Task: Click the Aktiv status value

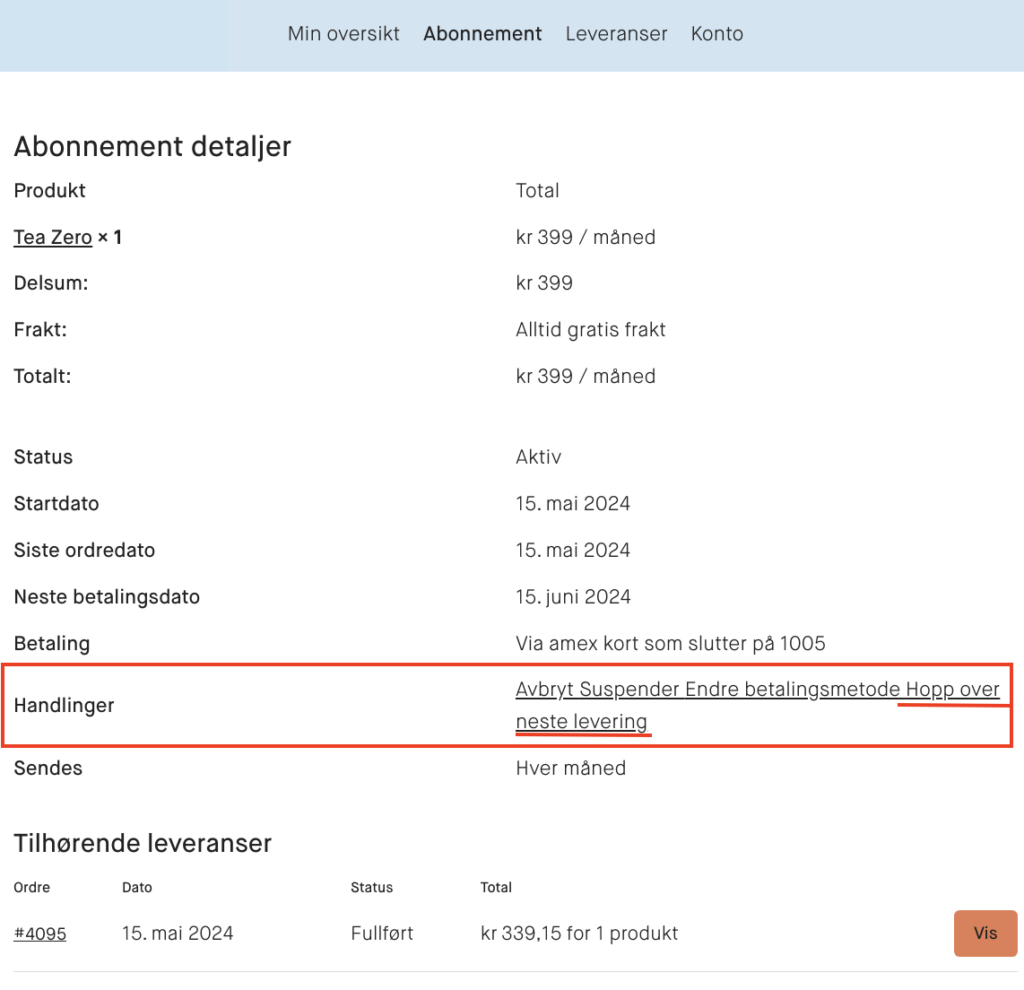Action: click(538, 457)
